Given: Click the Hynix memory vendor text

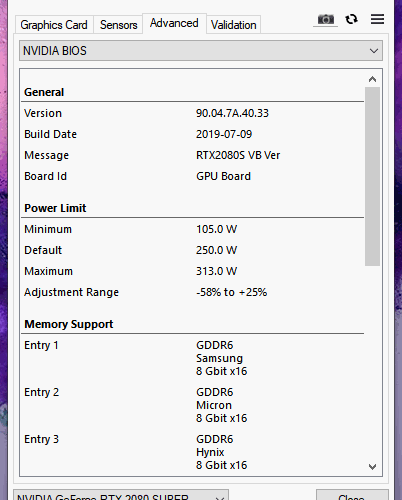Looking at the screenshot, I should (210, 452).
